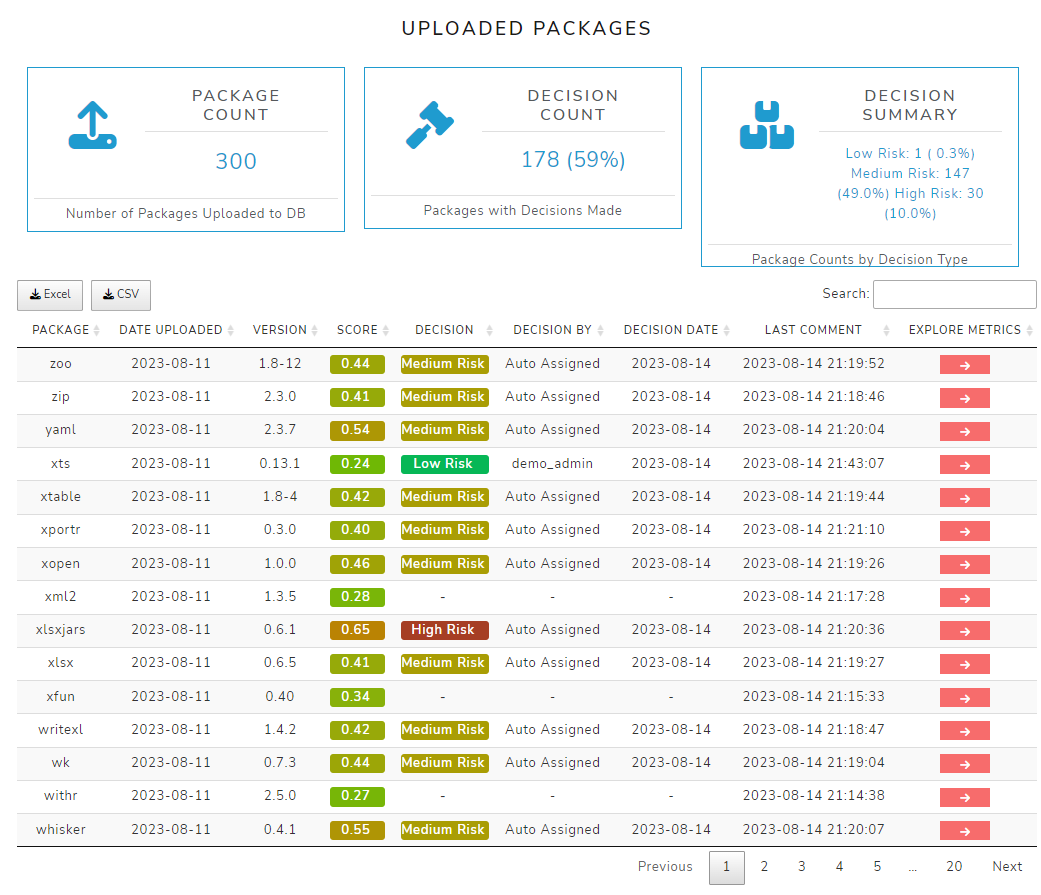The image size is (1041, 895).
Task: Click the boxes icon in Decision Summary card
Action: tap(766, 125)
